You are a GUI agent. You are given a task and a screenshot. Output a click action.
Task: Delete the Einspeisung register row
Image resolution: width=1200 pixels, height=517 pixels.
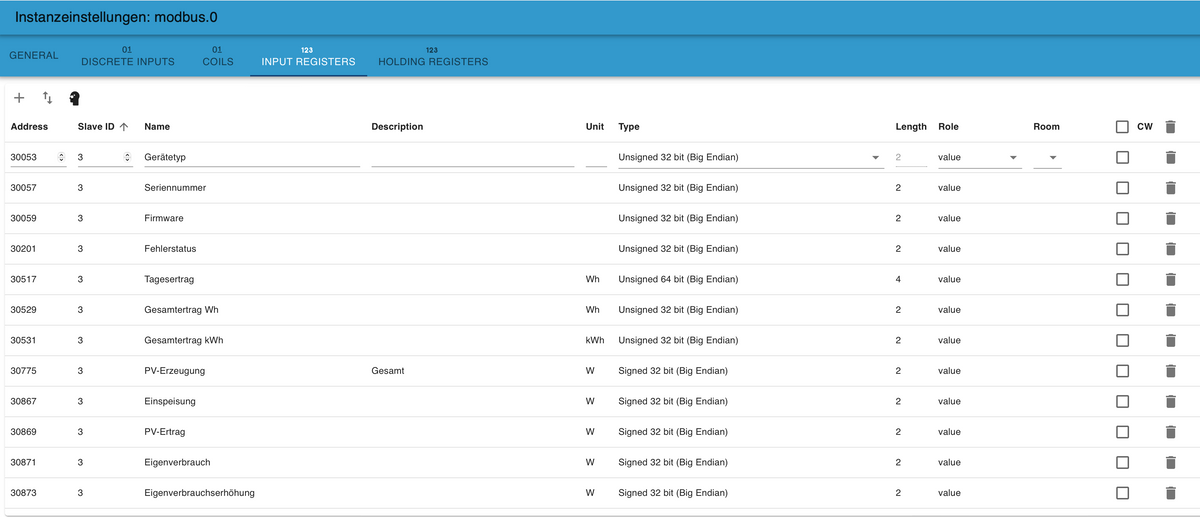pyautogui.click(x=1170, y=401)
